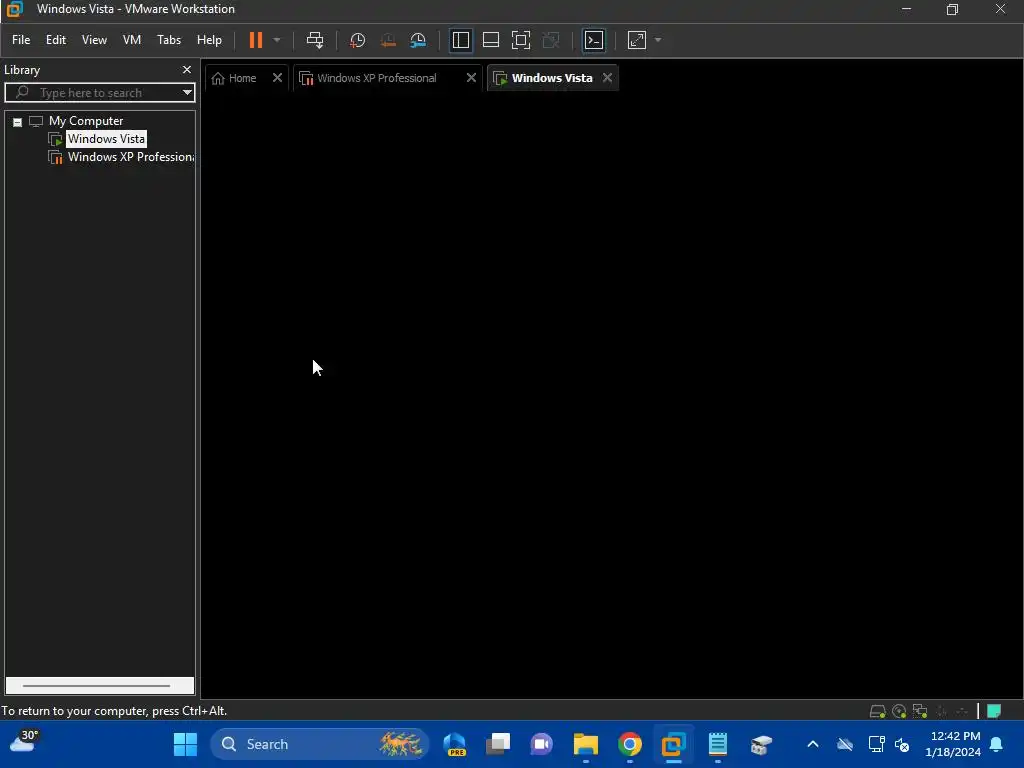Select Windows XP Professional in the library tree
Screen dimensions: 1024x768
click(131, 157)
